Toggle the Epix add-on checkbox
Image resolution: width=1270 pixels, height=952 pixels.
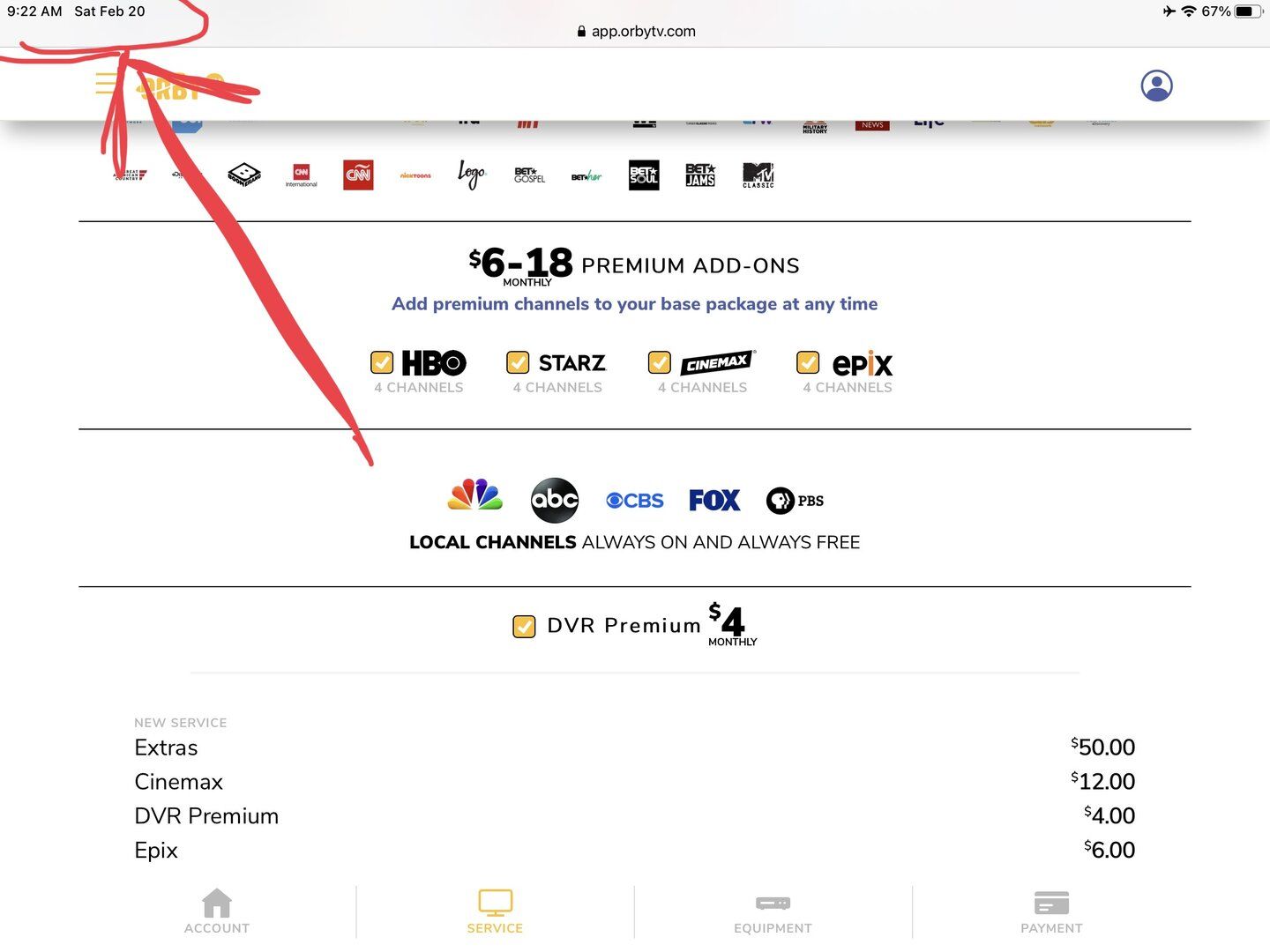(x=808, y=362)
